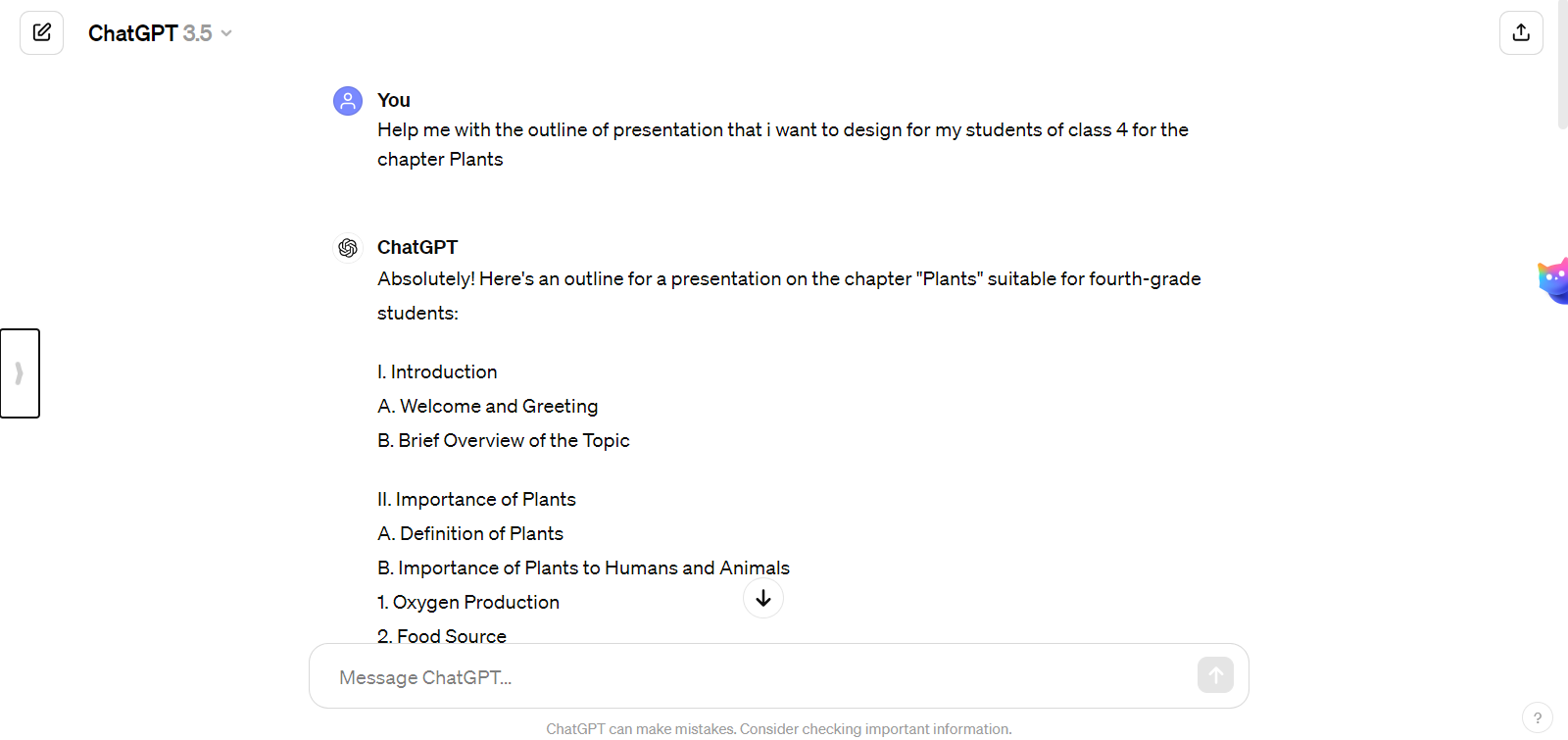
Task: Expand the sidebar using left edge handle
Action: [20, 373]
